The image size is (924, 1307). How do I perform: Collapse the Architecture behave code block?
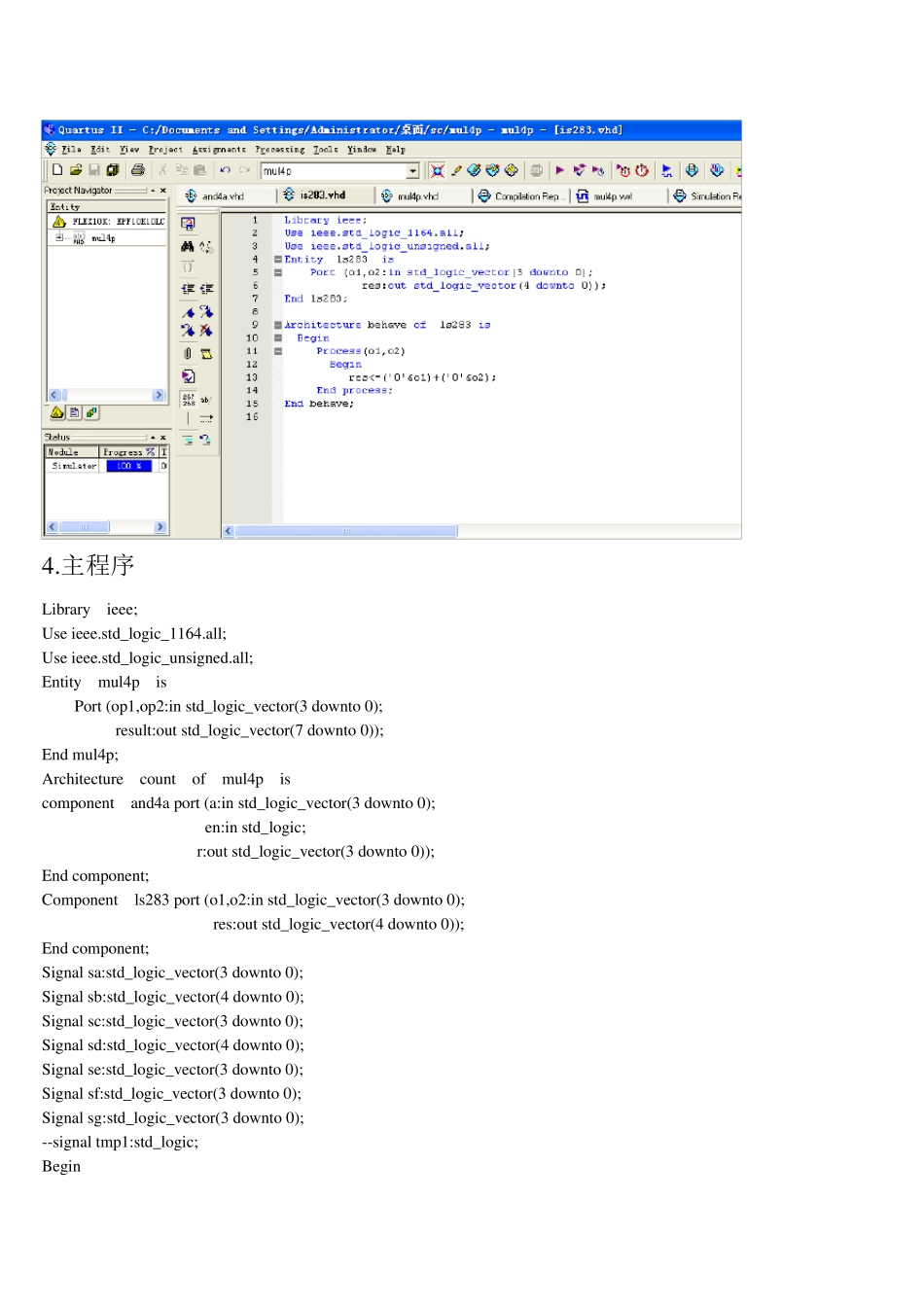point(278,325)
